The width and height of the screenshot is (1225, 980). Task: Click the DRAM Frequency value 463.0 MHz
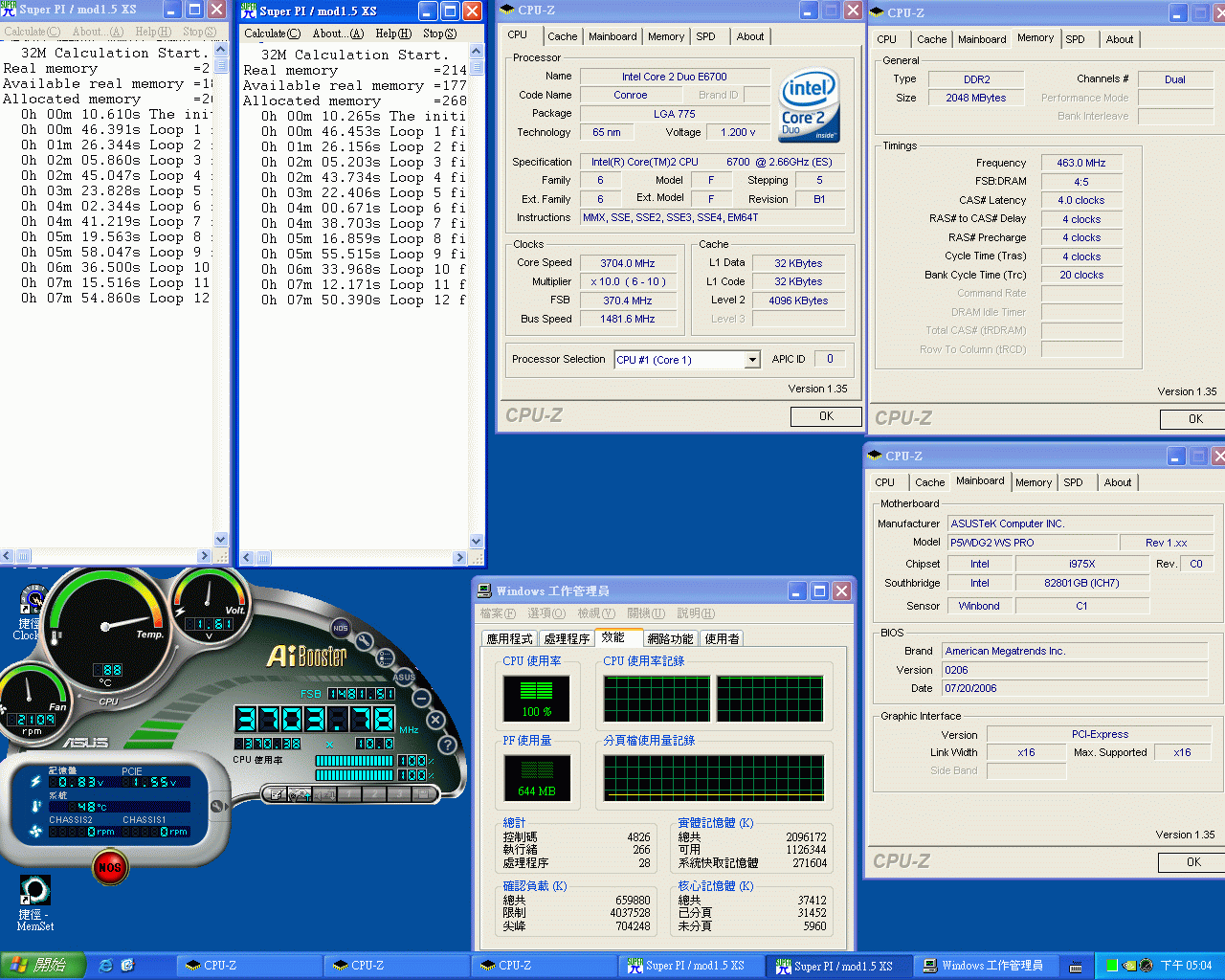[1080, 164]
